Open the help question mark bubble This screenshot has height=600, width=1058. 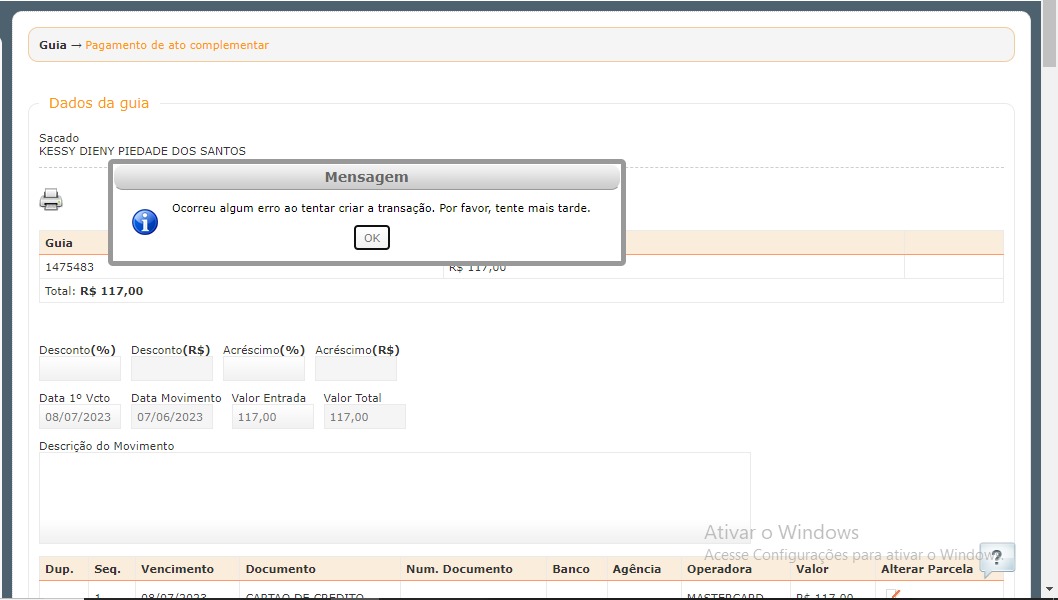[x=996, y=559]
